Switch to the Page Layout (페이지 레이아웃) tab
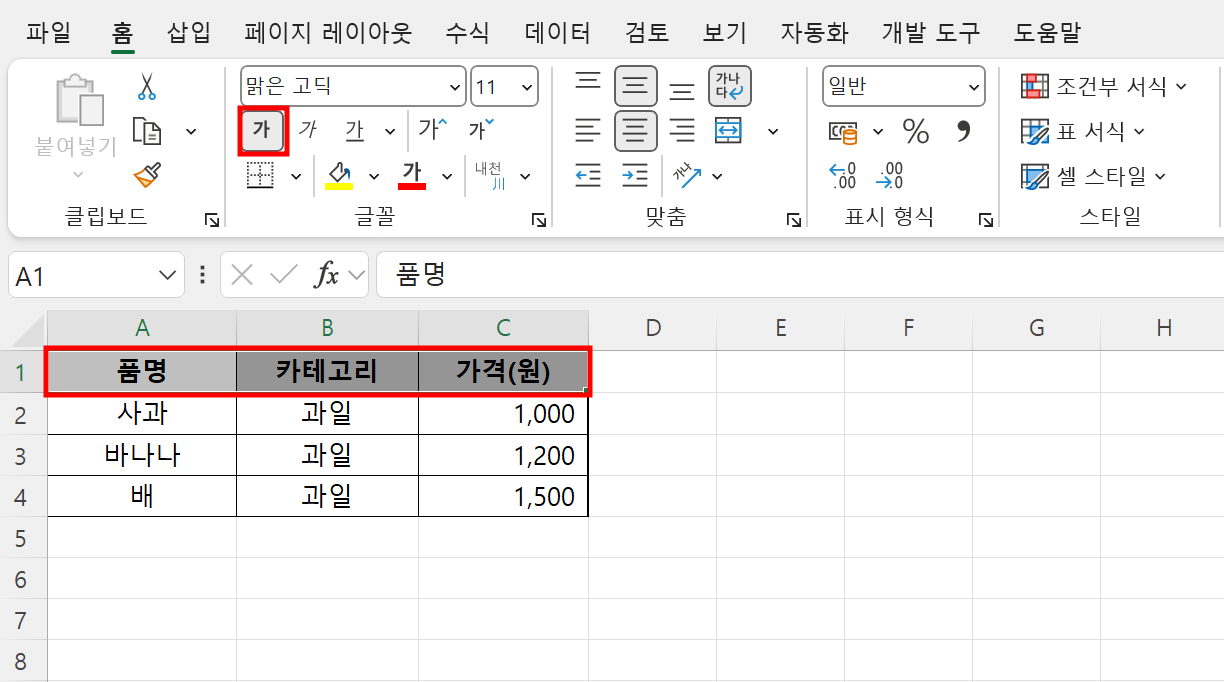 (328, 32)
